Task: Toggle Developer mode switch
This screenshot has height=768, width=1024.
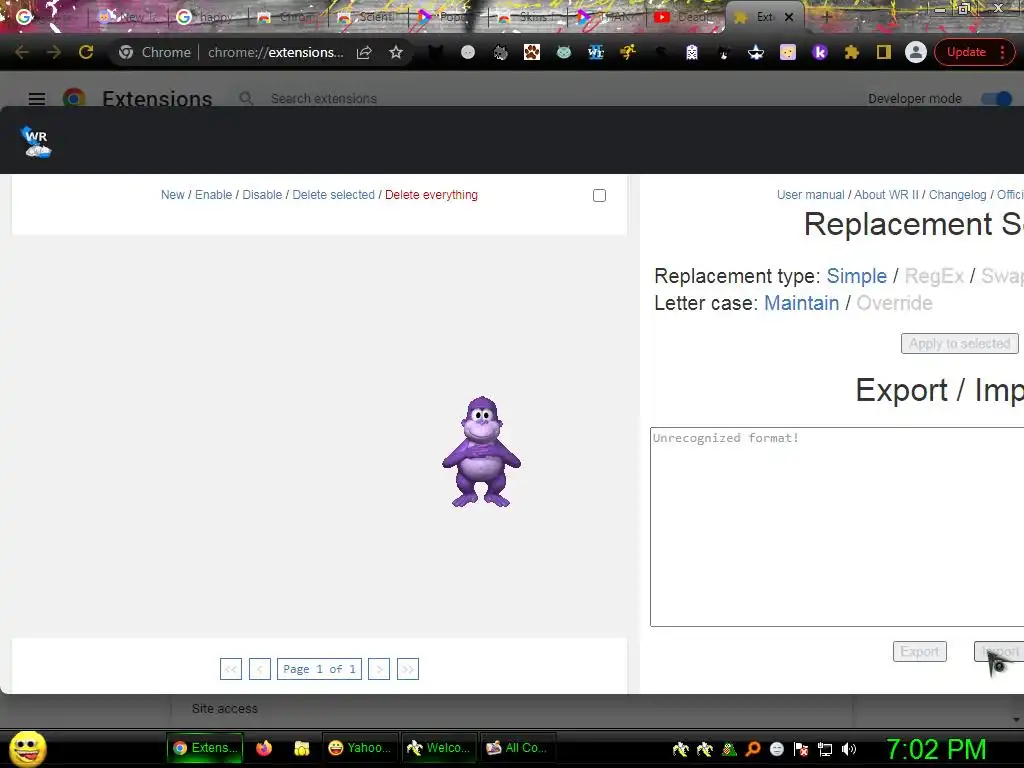Action: click(x=997, y=99)
